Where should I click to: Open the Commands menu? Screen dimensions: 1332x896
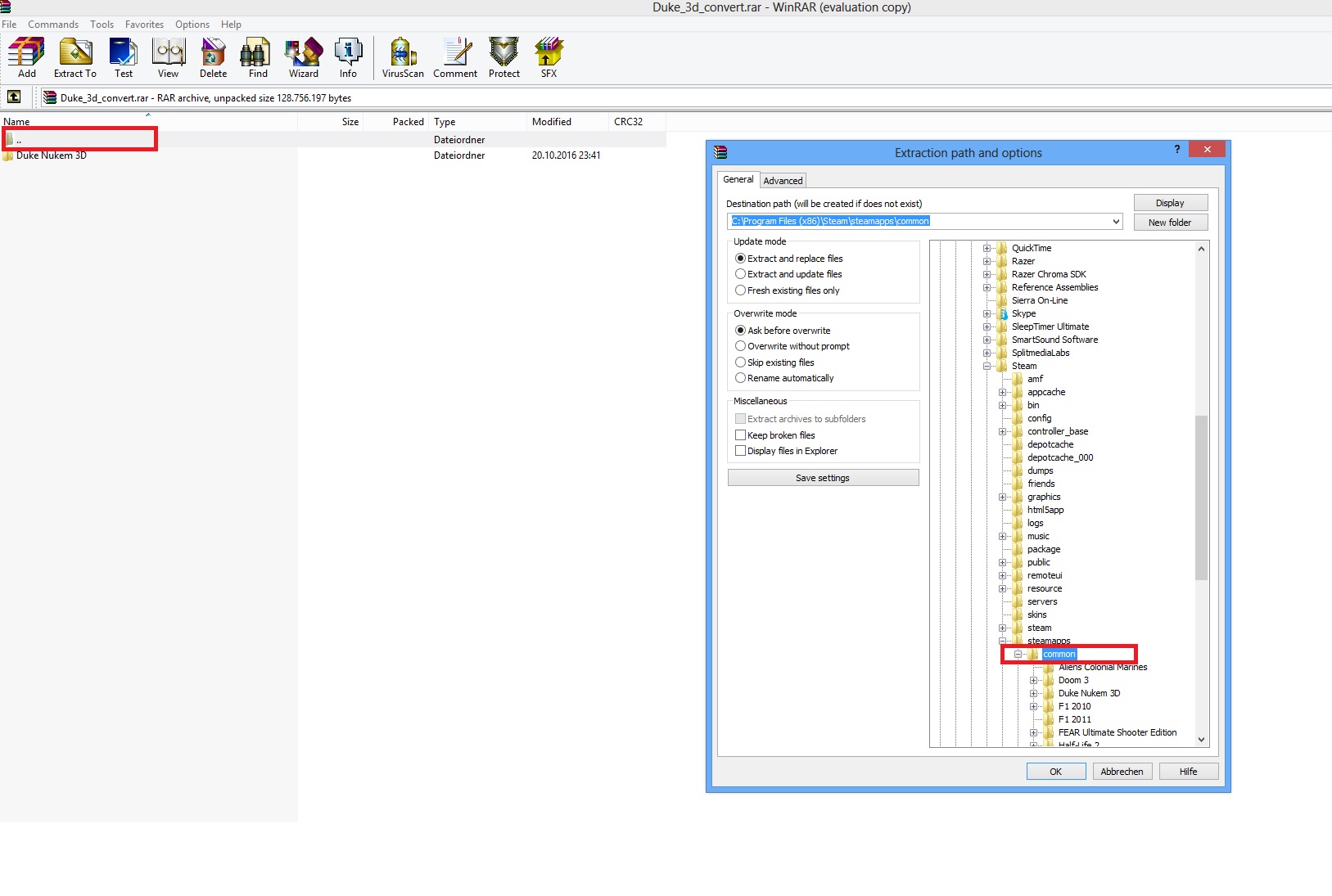(x=53, y=25)
